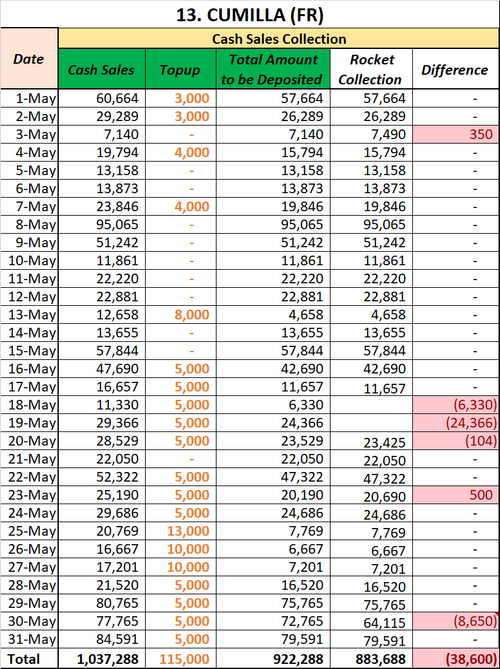Click the 29-May Cash Sales value 80,765
The width and height of the screenshot is (500, 669).
point(117,603)
